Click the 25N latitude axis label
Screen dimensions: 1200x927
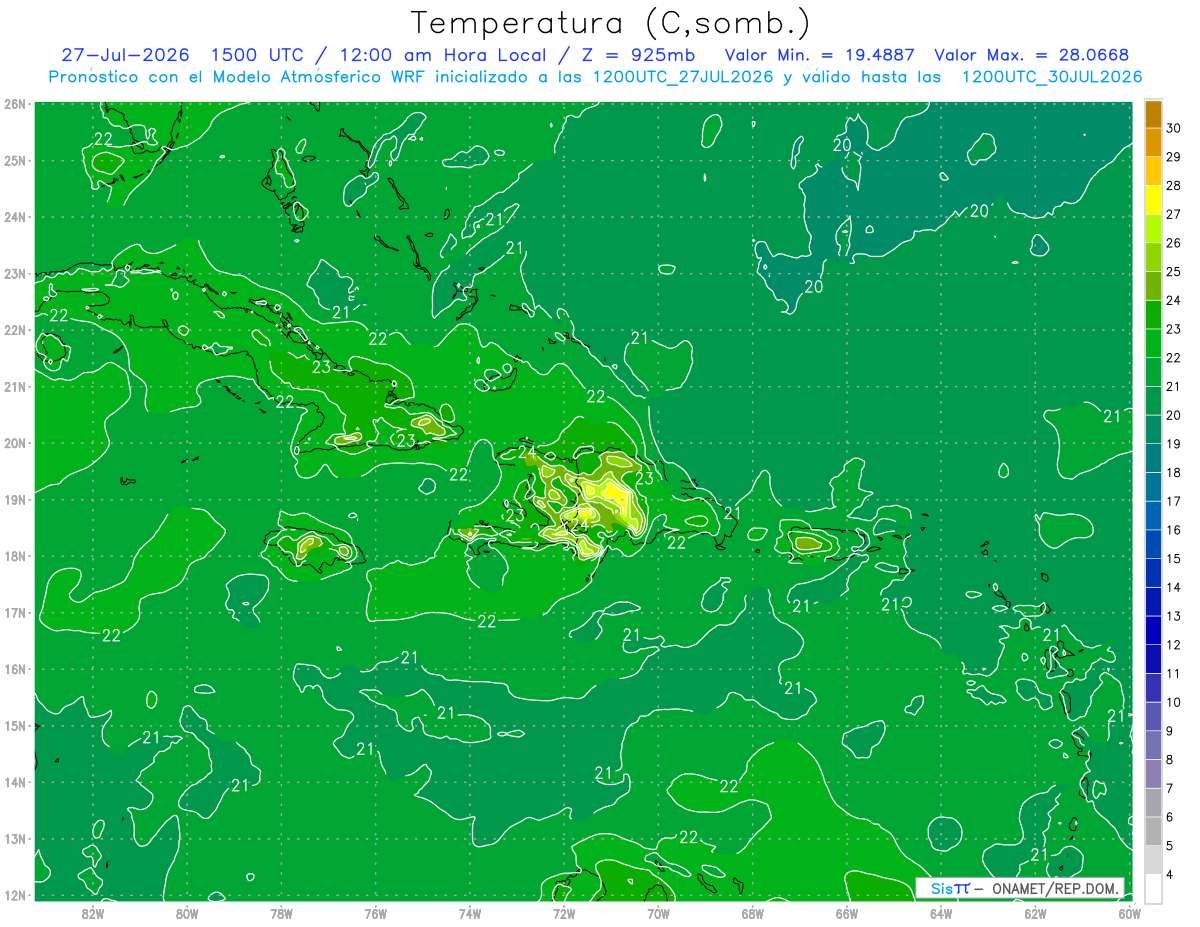coord(15,160)
